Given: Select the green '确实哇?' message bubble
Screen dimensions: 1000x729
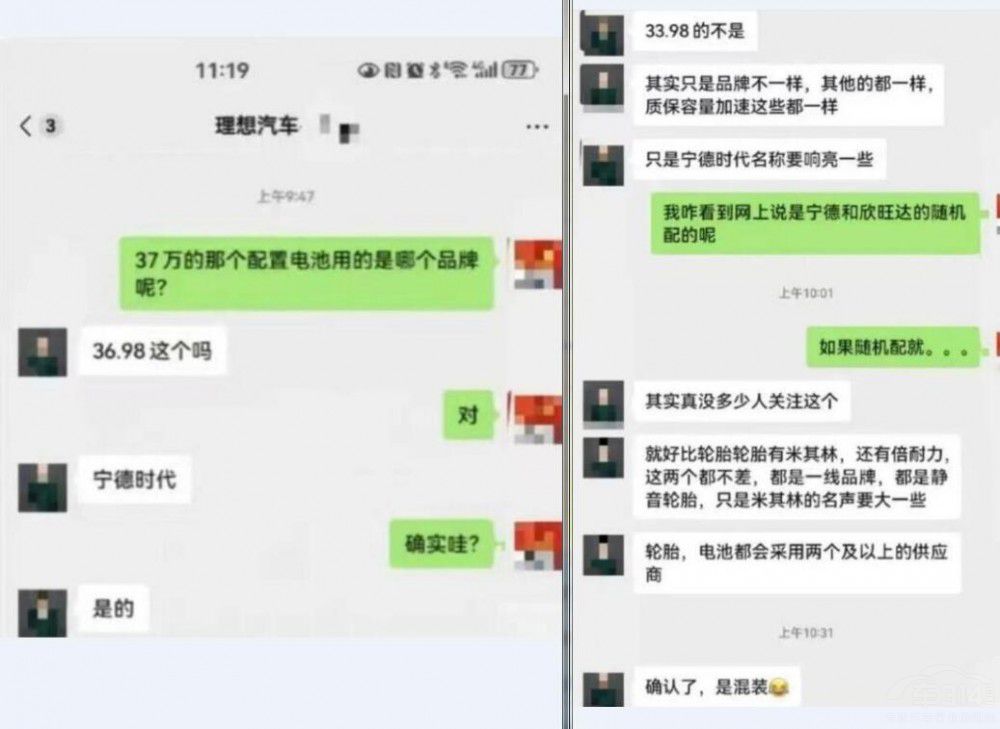Looking at the screenshot, I should click(442, 544).
